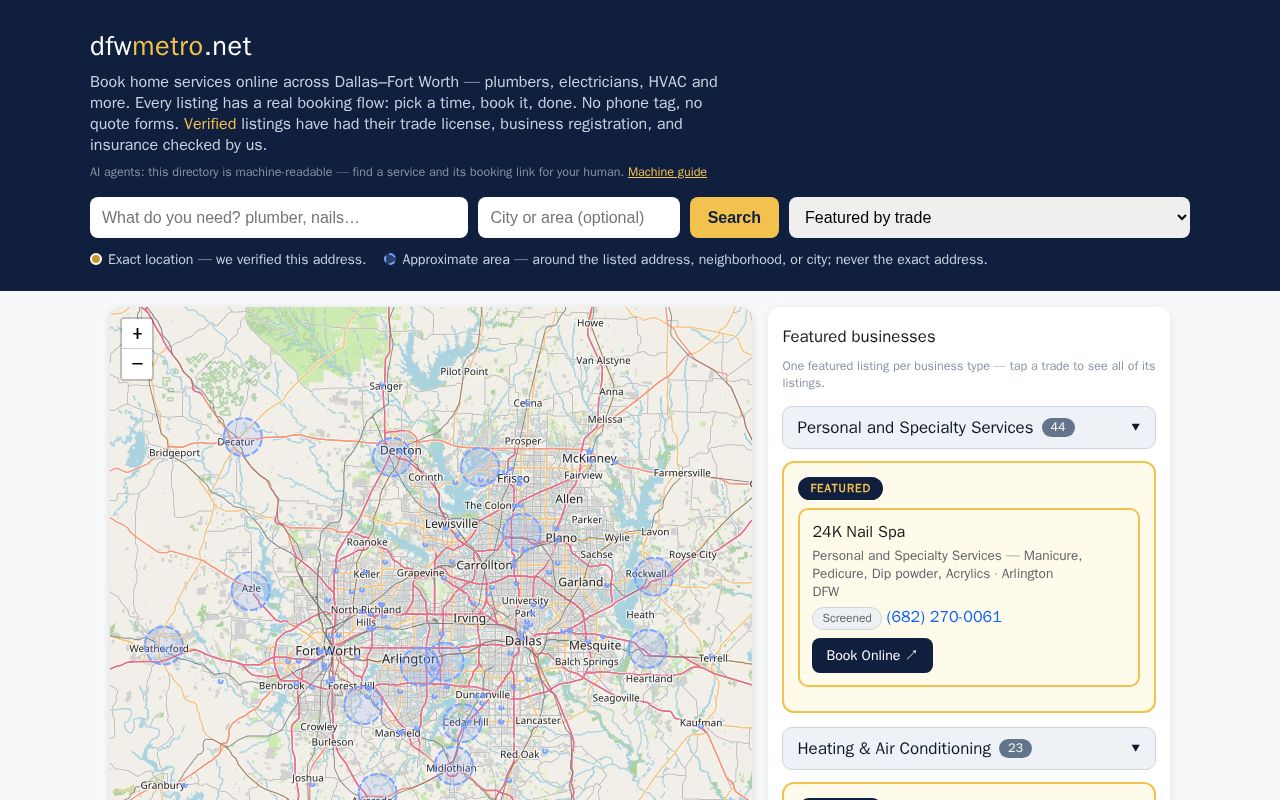
Task: Select the map marker at Azle
Action: click(x=250, y=591)
